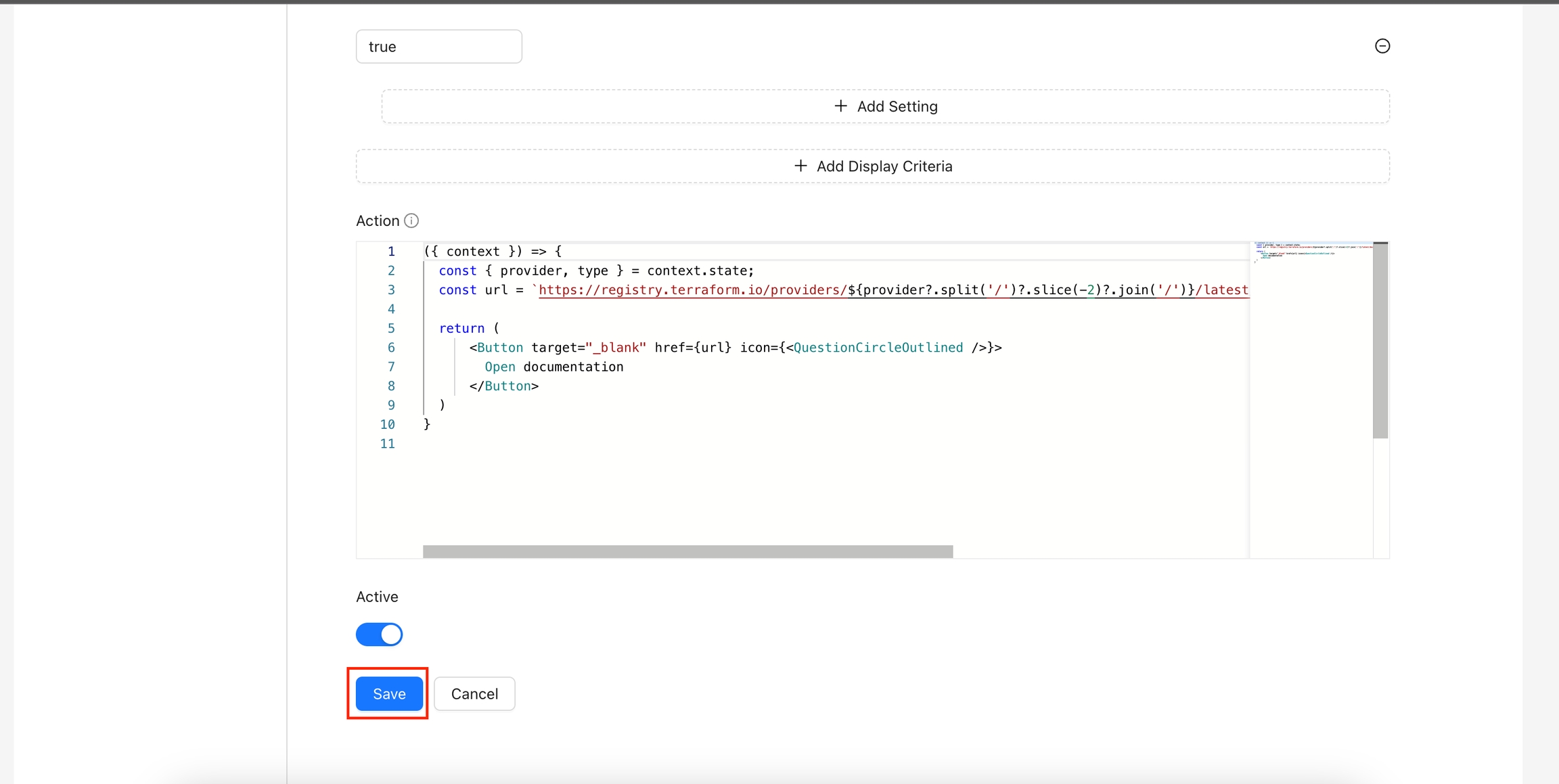
Task: Toggle the Active switch off
Action: 380,635
